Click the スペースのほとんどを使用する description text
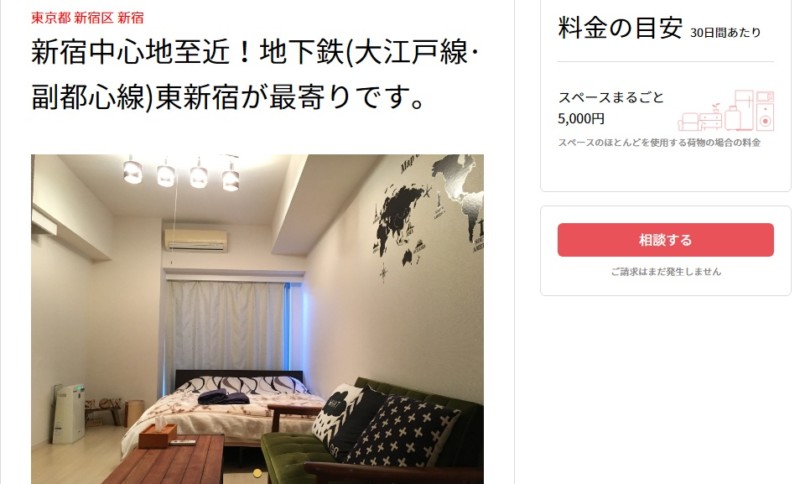Image resolution: width=800 pixels, height=484 pixels. 659,142
